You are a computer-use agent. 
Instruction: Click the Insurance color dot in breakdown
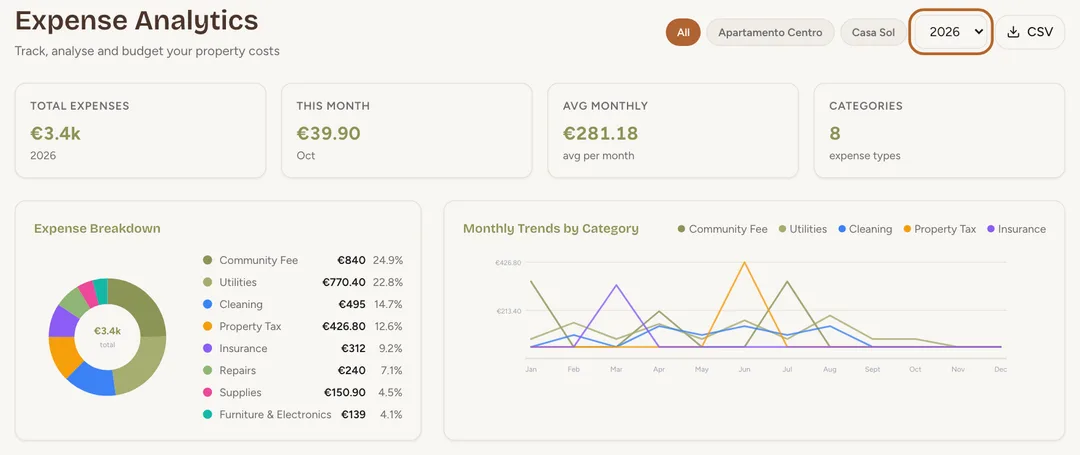207,348
